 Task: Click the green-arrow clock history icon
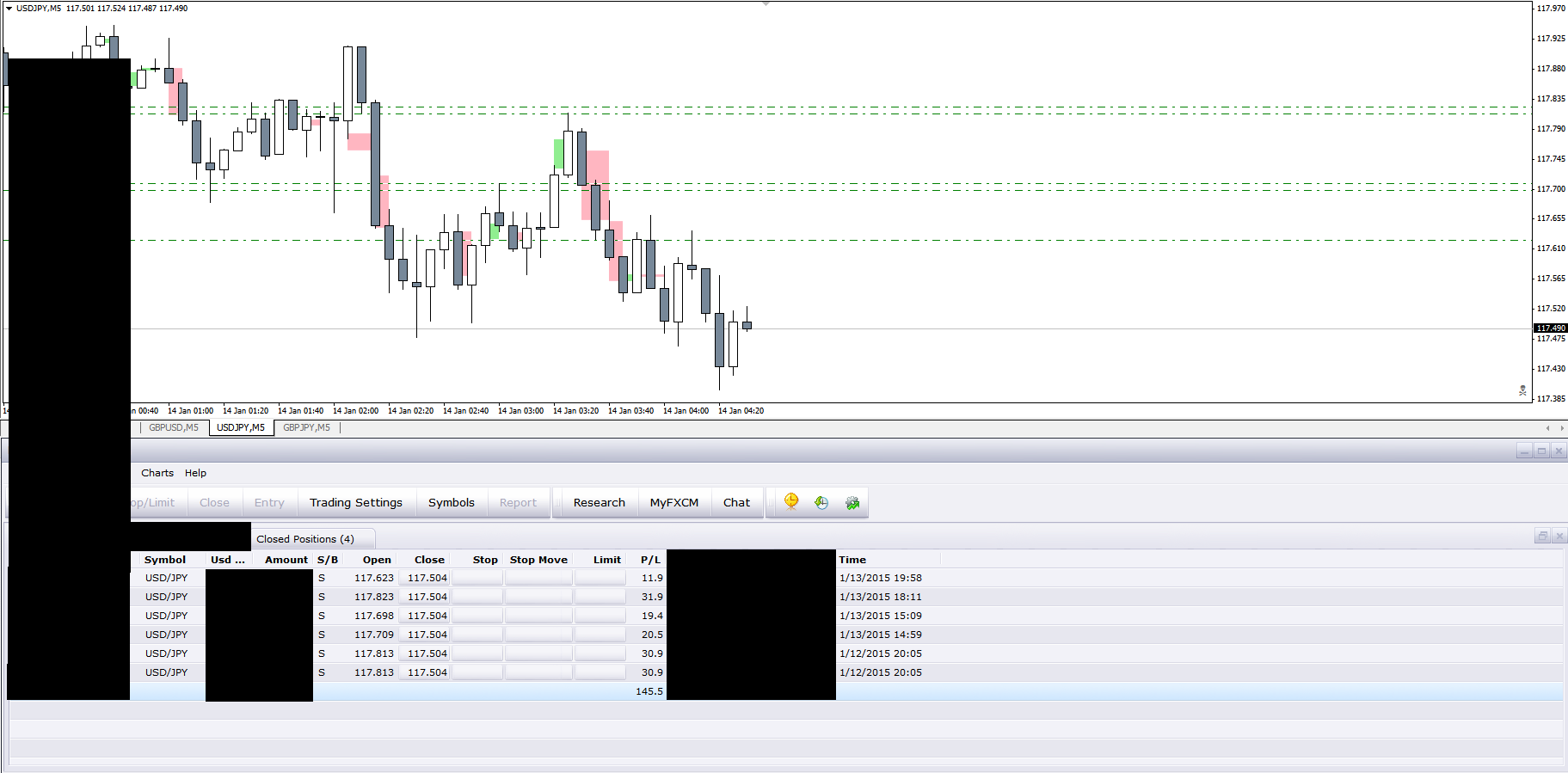821,503
